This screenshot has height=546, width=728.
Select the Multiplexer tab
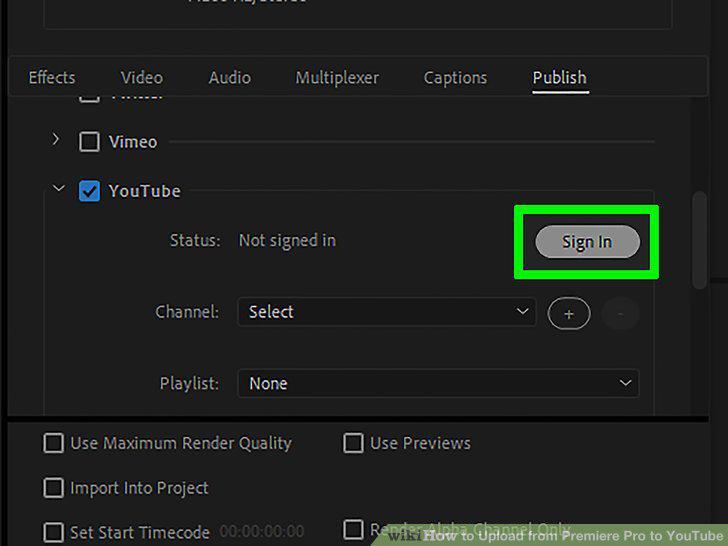[337, 78]
